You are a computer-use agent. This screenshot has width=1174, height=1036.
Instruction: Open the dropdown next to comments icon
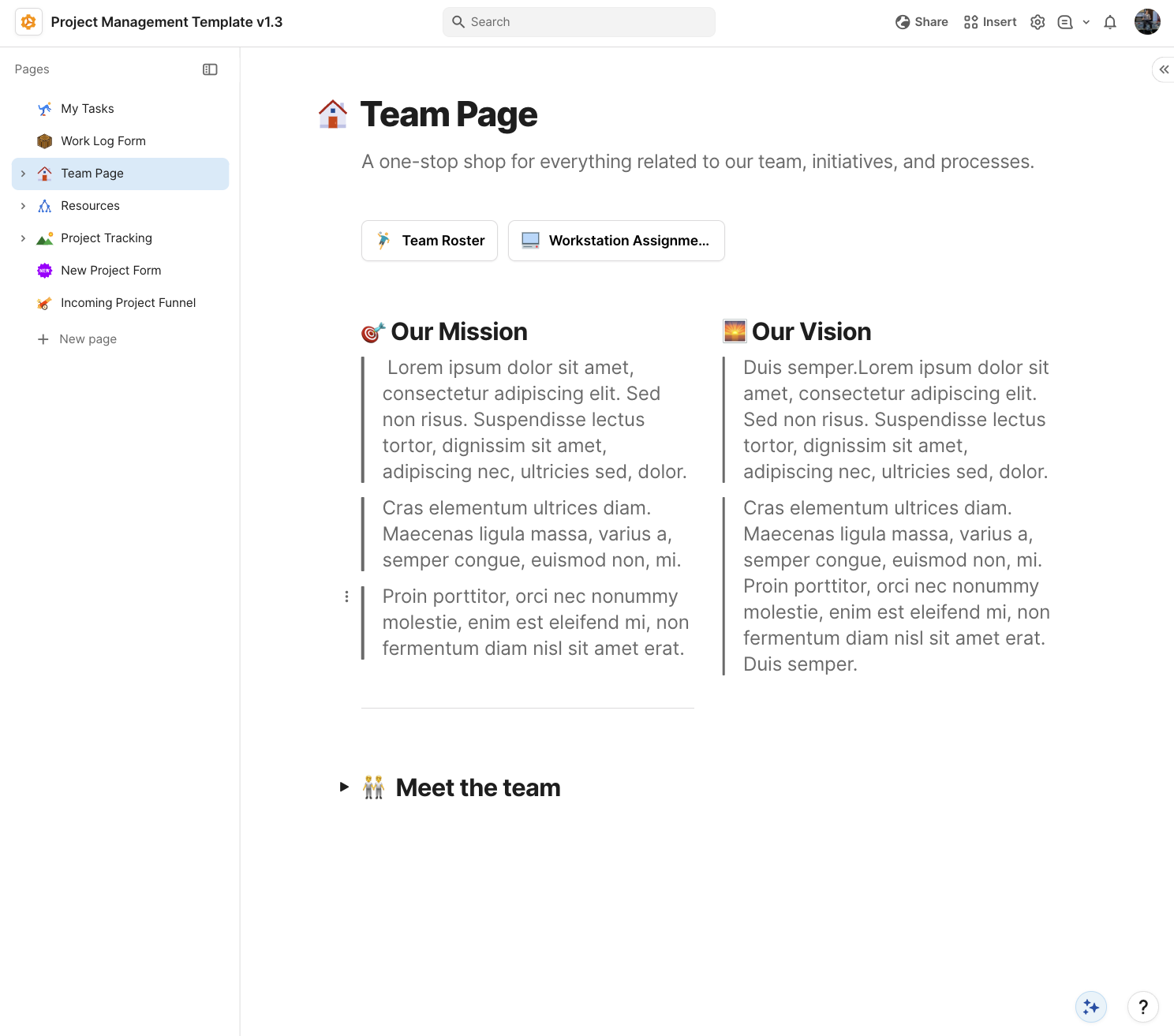pos(1086,21)
